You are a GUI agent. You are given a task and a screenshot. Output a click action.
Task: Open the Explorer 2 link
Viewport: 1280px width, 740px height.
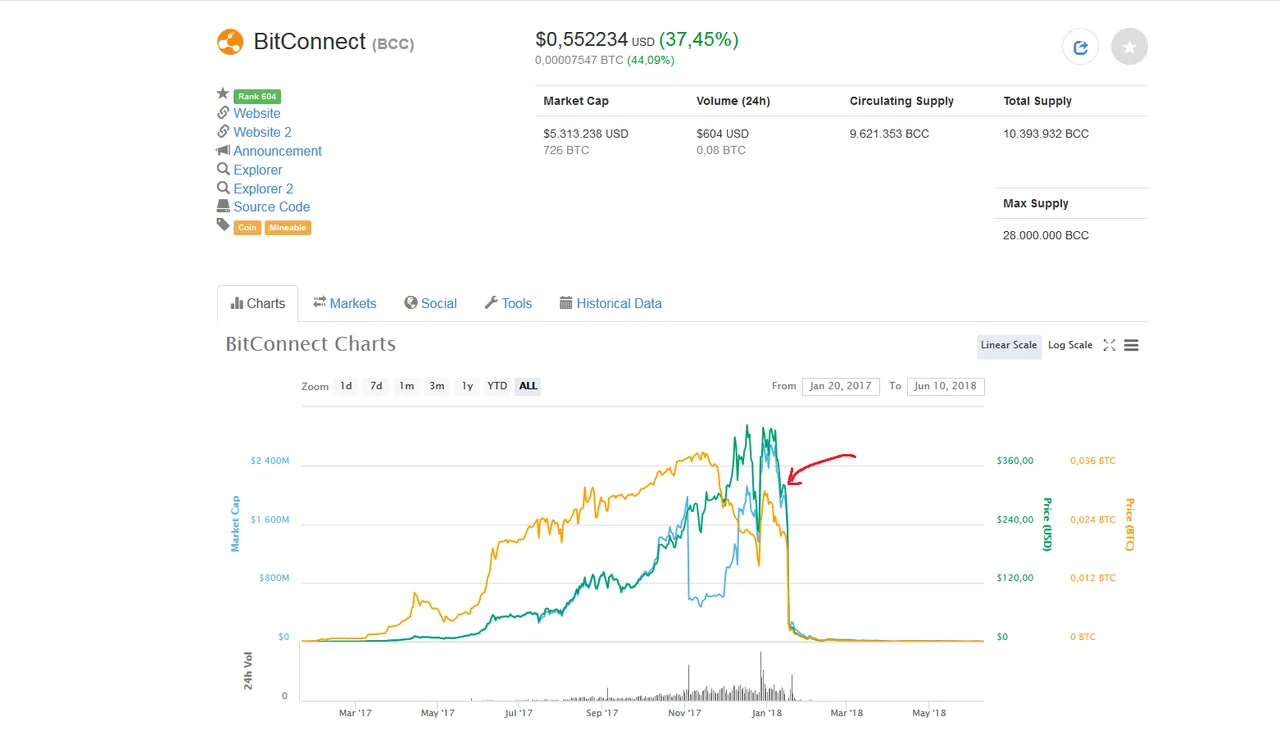[264, 189]
